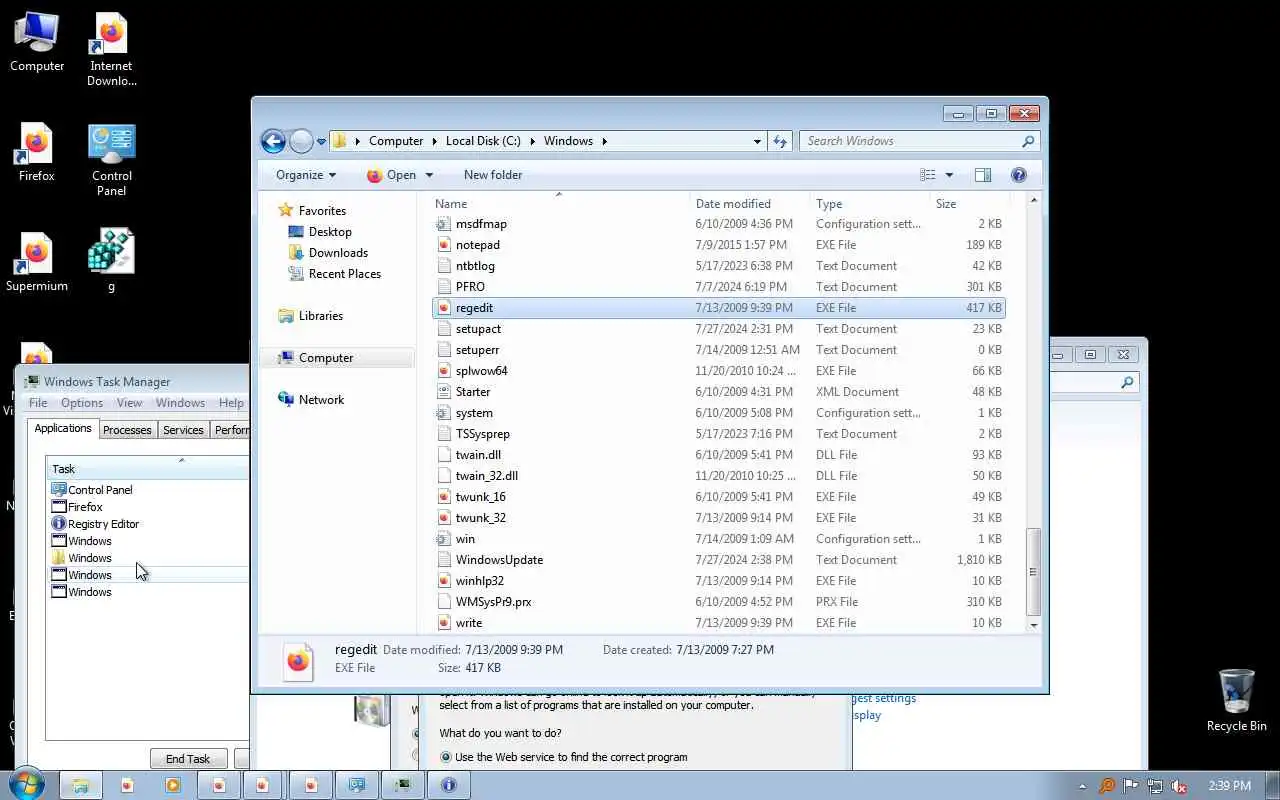
Task: Refresh the Windows folder view
Action: (781, 141)
